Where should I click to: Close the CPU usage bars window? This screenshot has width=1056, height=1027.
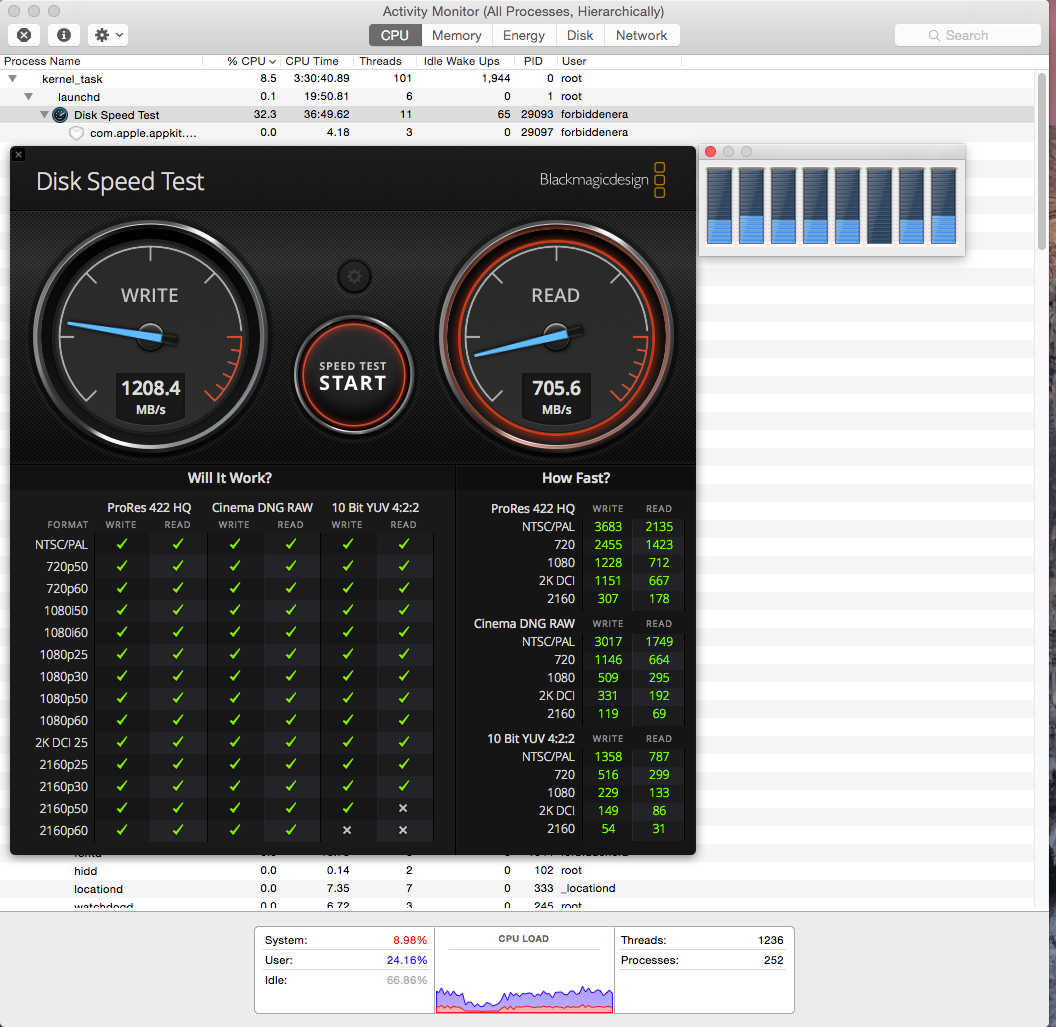pos(711,152)
